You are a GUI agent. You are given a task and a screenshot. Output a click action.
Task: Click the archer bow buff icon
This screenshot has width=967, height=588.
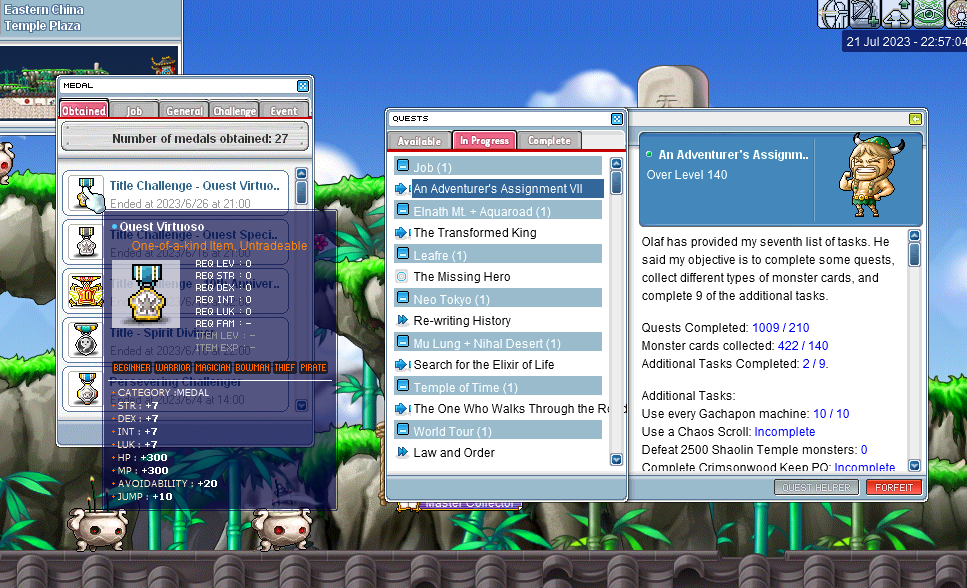834,14
